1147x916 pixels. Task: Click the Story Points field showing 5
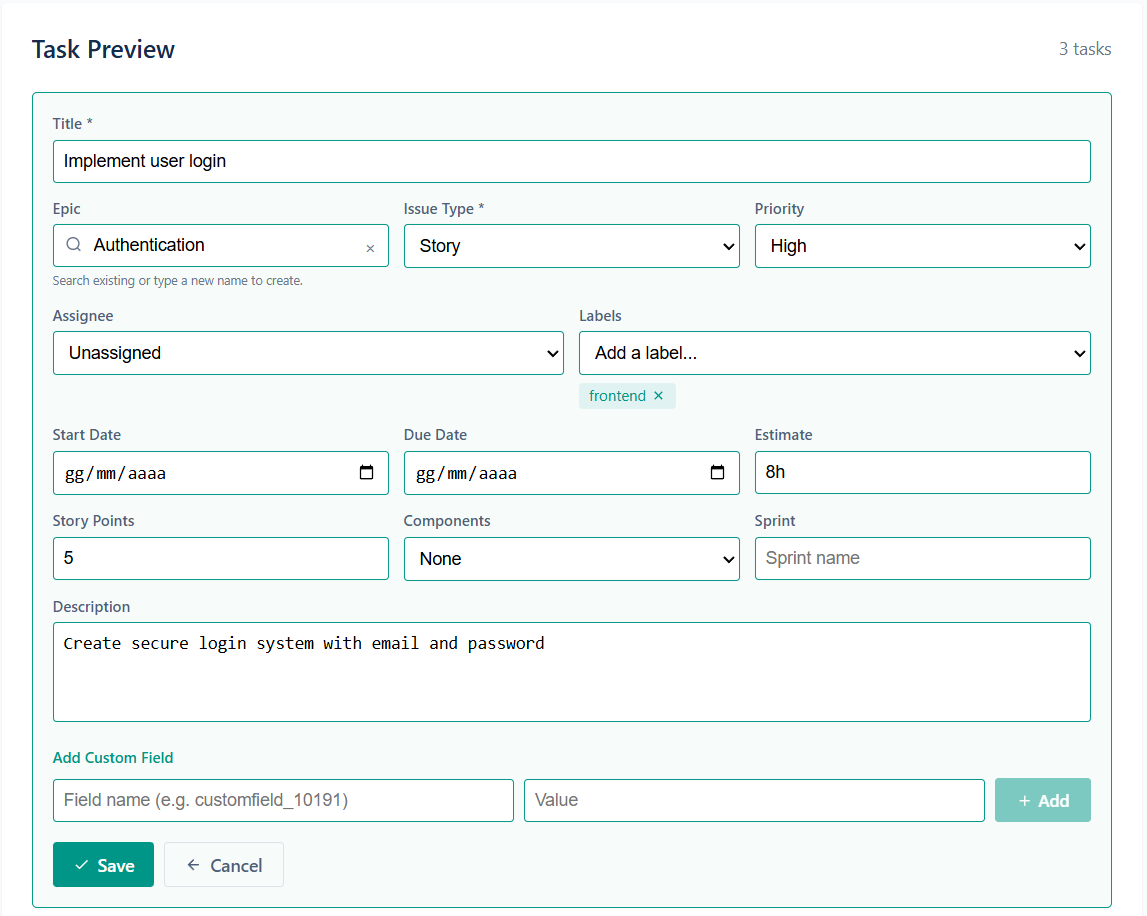tap(220, 558)
